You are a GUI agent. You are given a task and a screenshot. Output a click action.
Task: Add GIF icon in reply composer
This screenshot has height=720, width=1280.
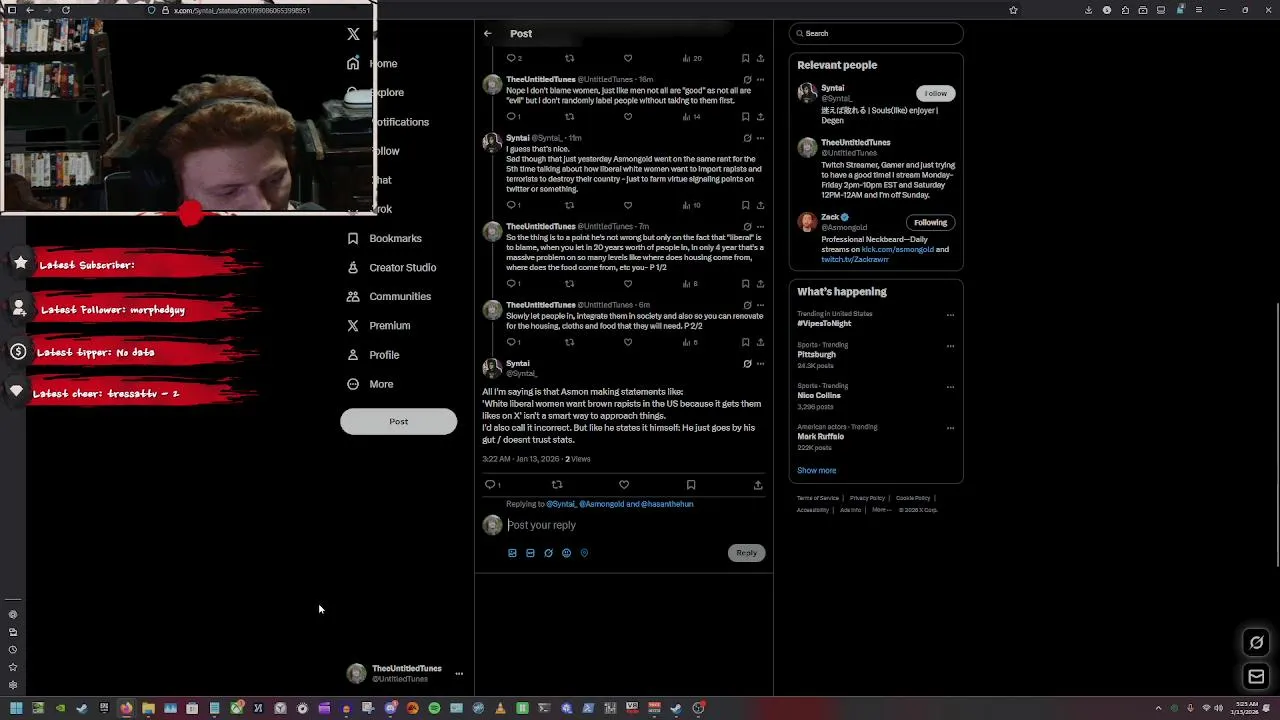530,553
